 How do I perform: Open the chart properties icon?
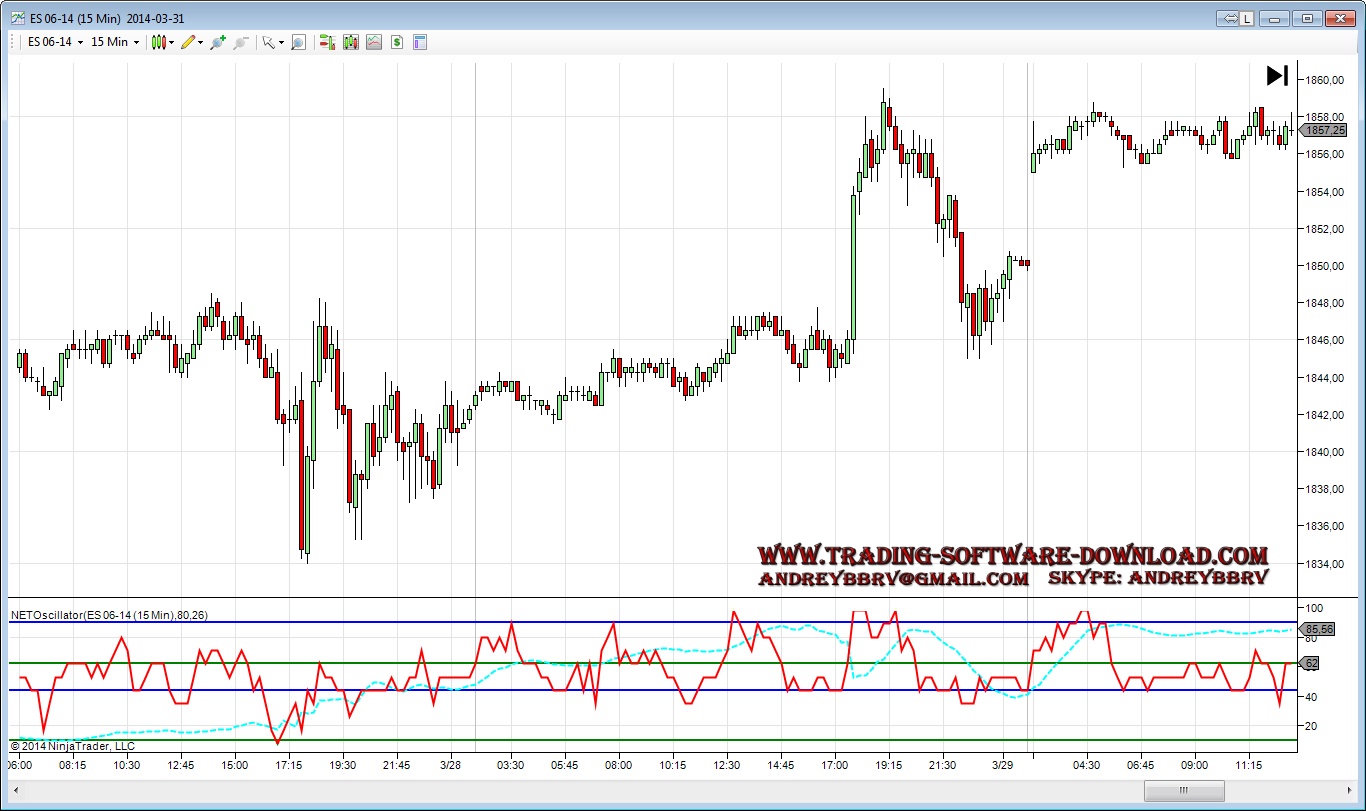coord(420,42)
